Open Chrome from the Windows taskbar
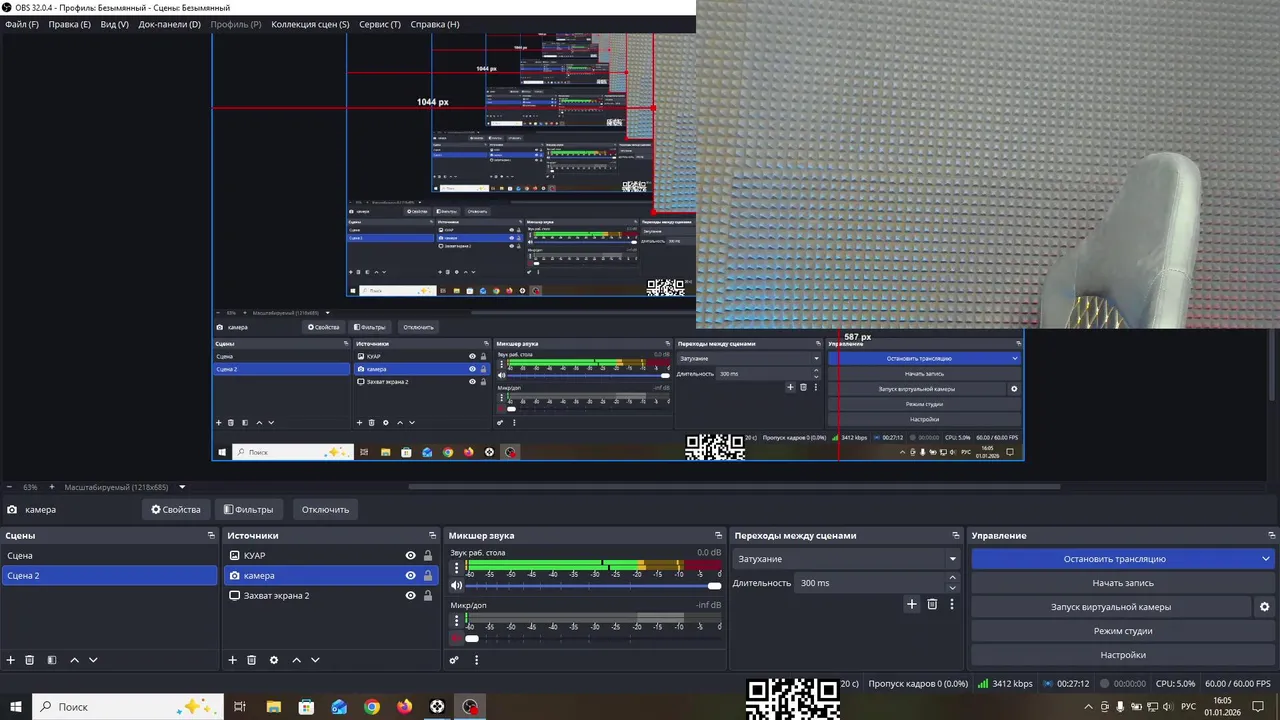Viewport: 1280px width, 720px height. pos(372,707)
